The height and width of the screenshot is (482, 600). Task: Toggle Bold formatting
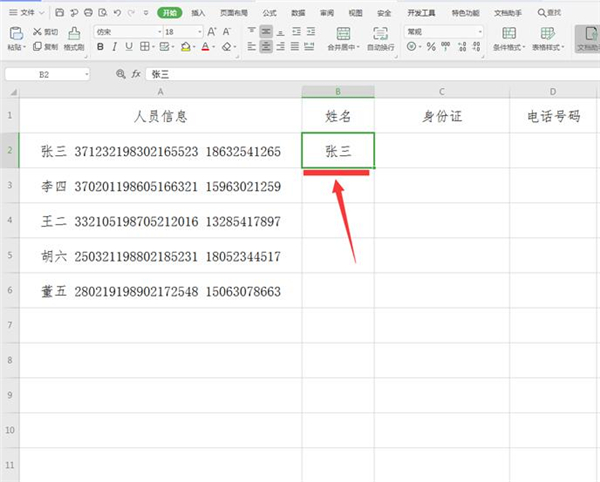click(101, 47)
